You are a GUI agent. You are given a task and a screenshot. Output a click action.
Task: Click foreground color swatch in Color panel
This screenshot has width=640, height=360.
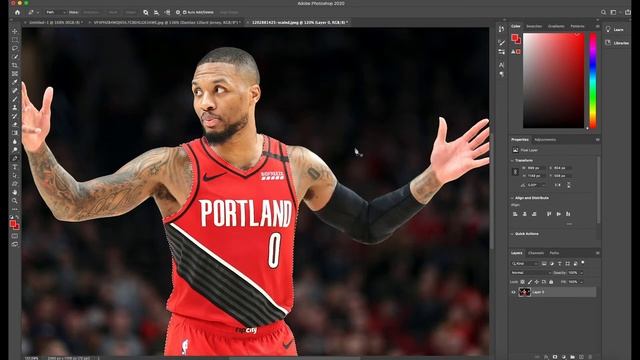point(514,38)
